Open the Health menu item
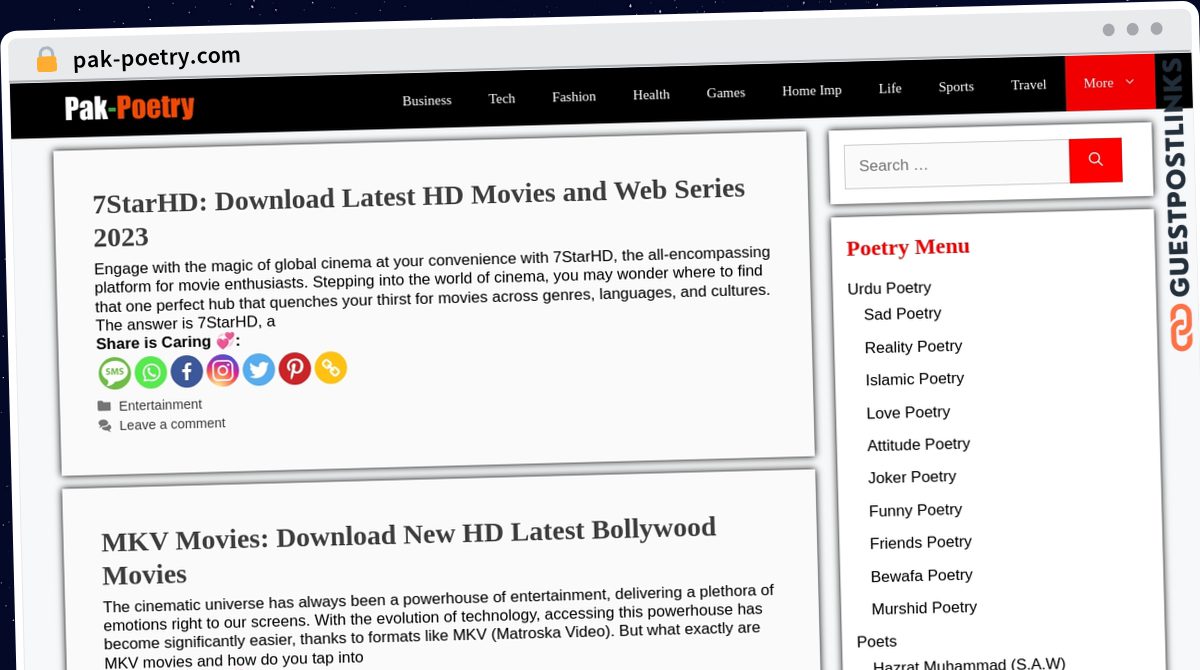The width and height of the screenshot is (1200, 670). pos(651,94)
